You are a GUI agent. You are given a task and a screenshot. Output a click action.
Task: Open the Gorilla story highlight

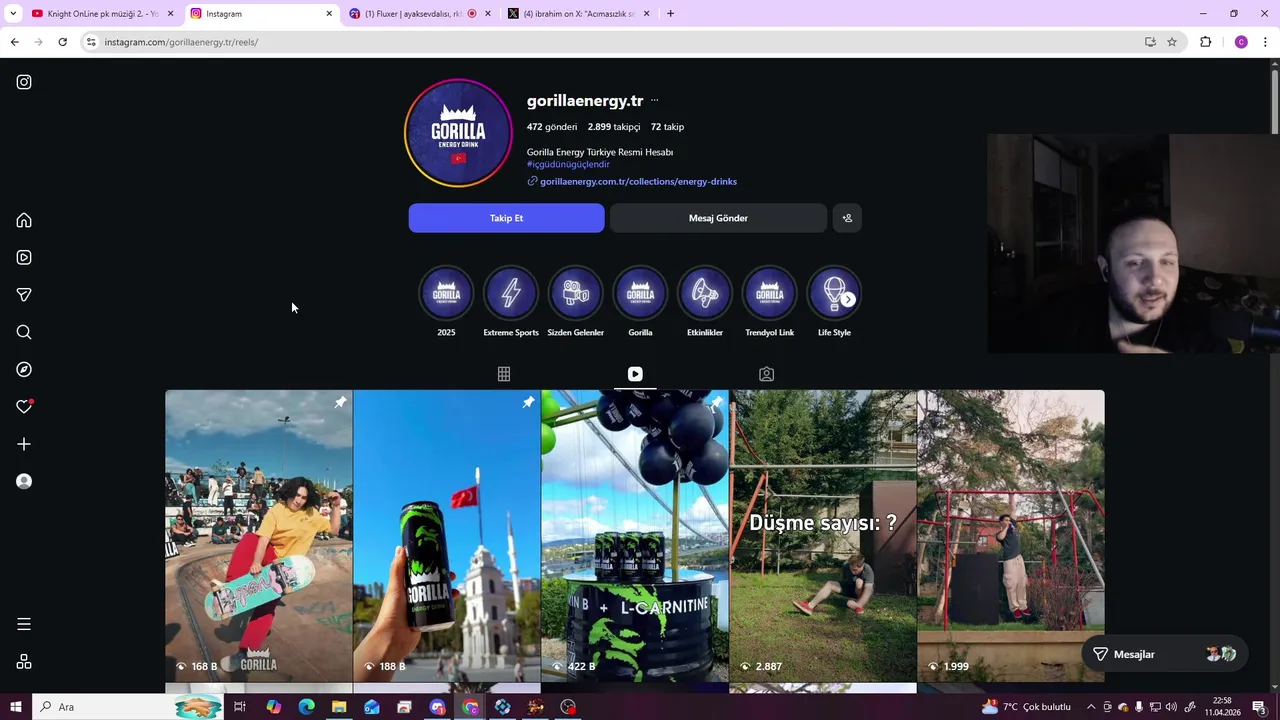tap(640, 302)
